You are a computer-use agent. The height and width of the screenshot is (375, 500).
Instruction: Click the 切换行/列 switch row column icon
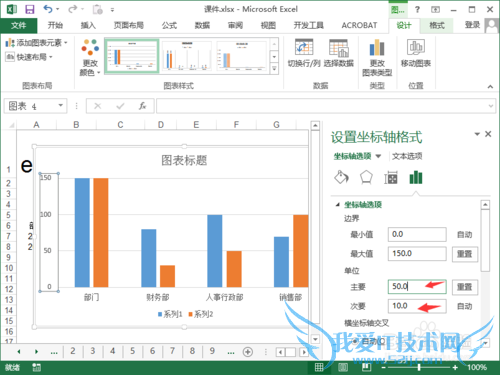[x=304, y=47]
